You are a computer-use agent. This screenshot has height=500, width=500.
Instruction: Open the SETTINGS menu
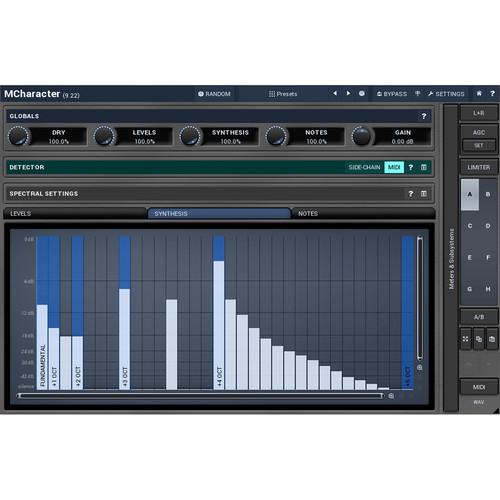click(446, 94)
